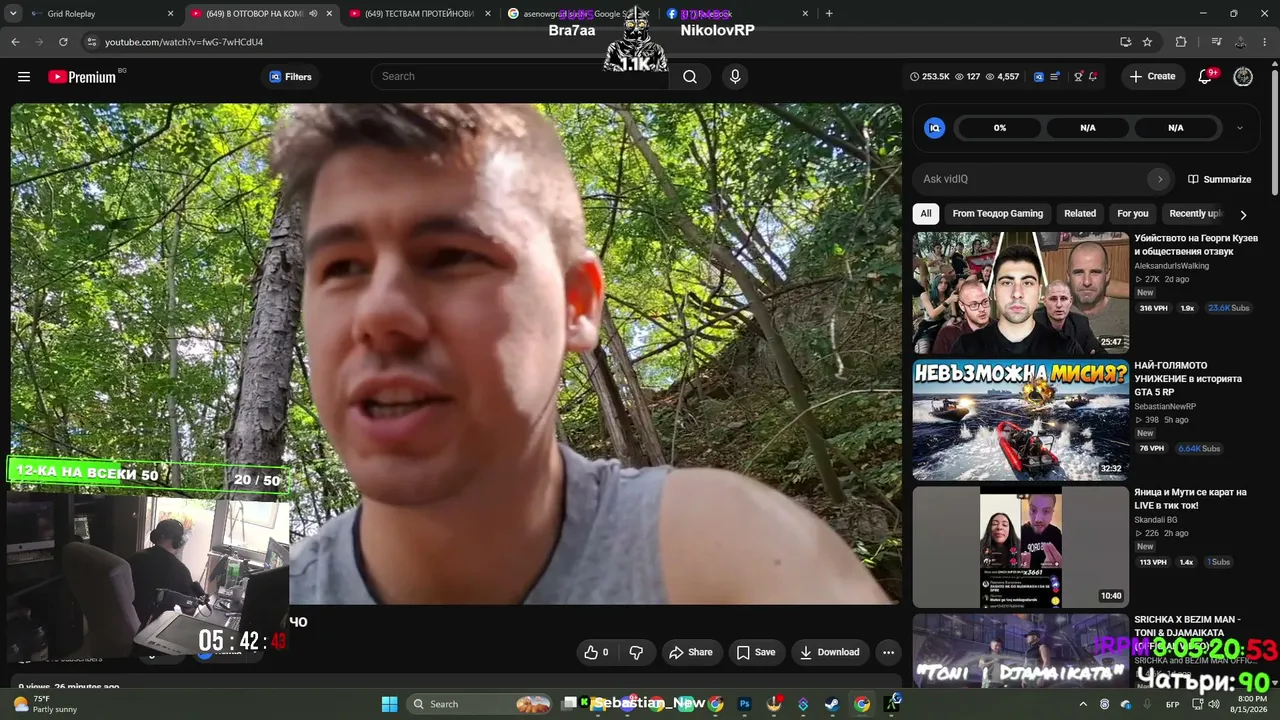The width and height of the screenshot is (1280, 720).
Task: Open more actions three-dot button under video
Action: [888, 652]
